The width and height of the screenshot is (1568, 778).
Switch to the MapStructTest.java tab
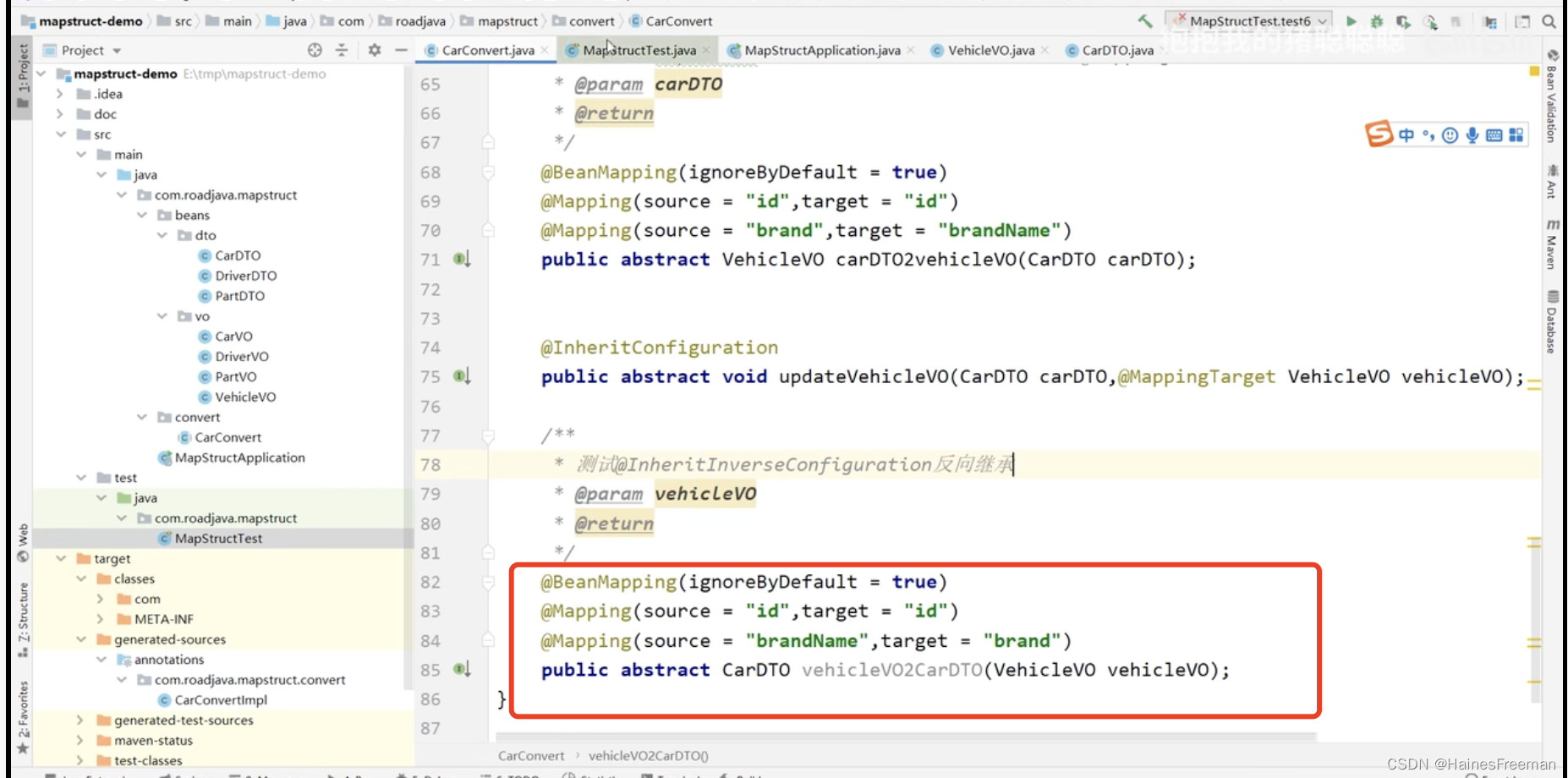pos(639,51)
